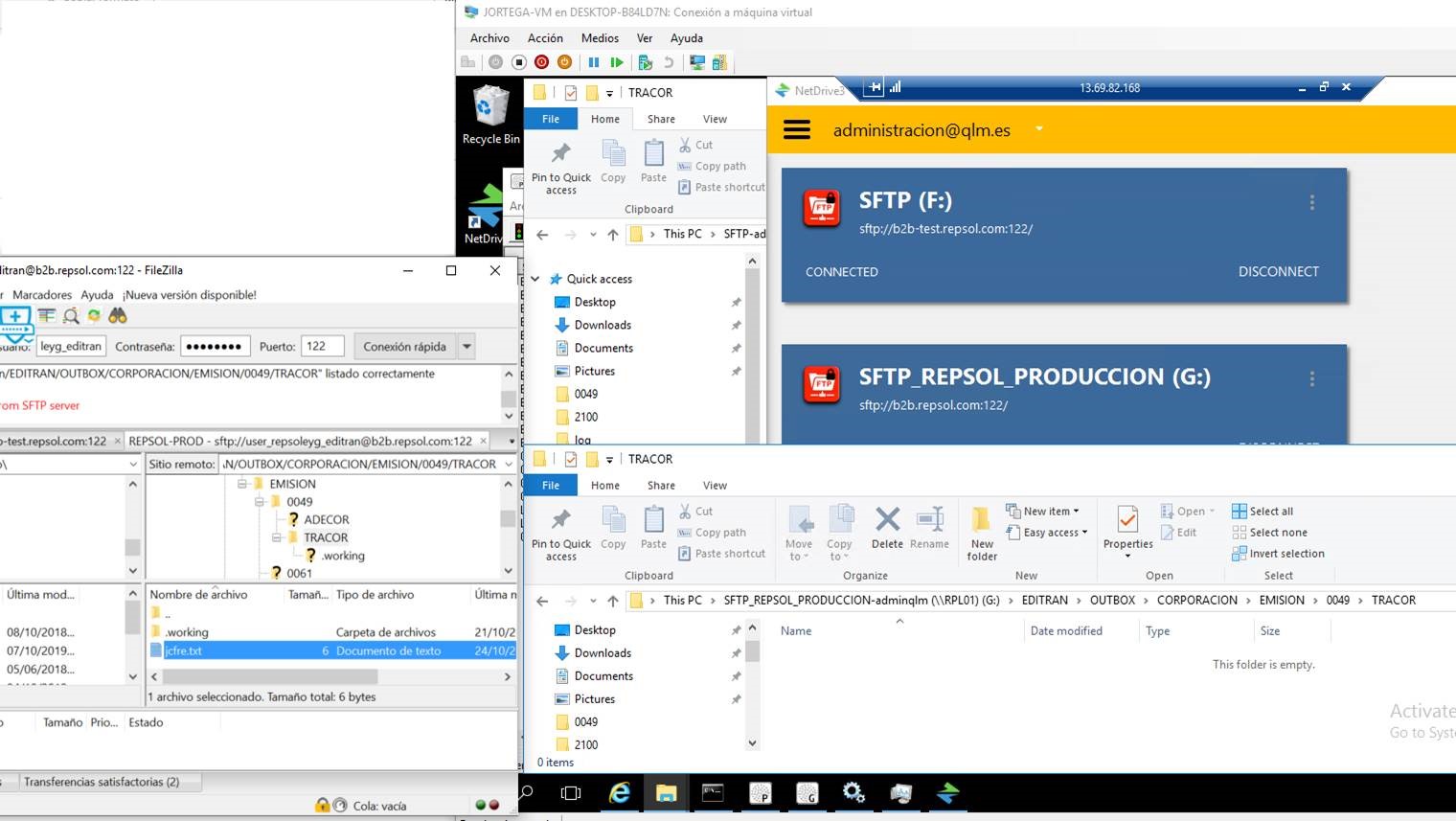This screenshot has width=1456, height=821.
Task: Click the FileZilla binoculars search icon
Action: point(118,315)
